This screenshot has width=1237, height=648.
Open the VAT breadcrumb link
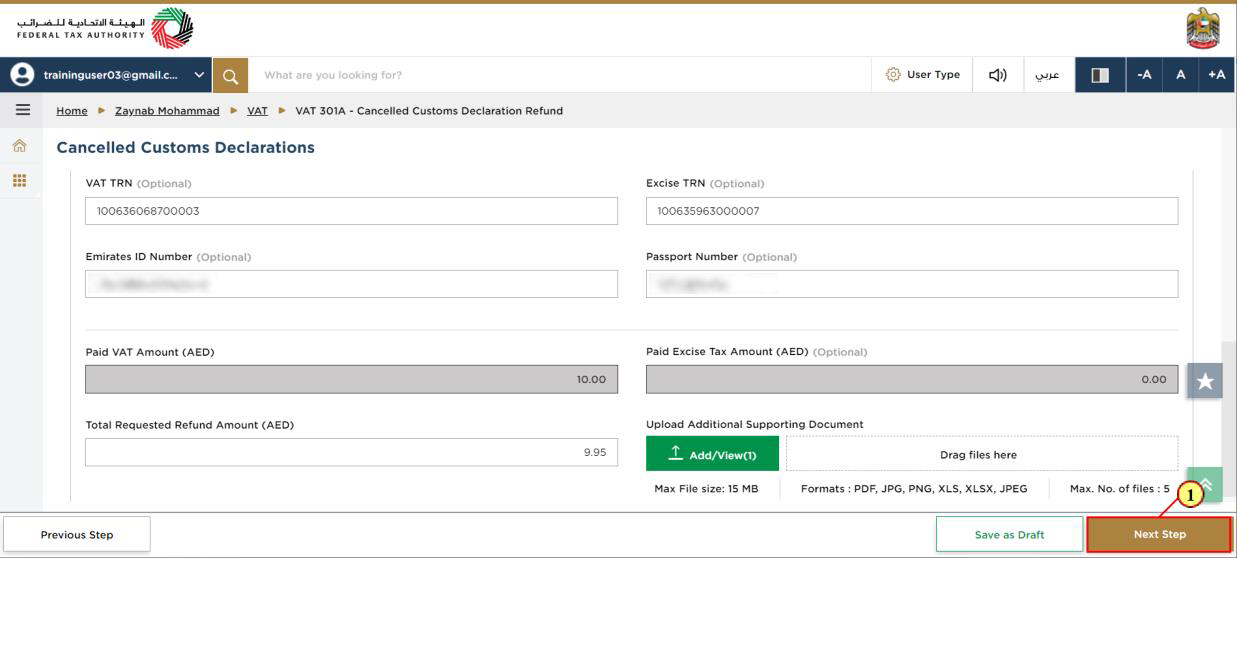(x=257, y=111)
